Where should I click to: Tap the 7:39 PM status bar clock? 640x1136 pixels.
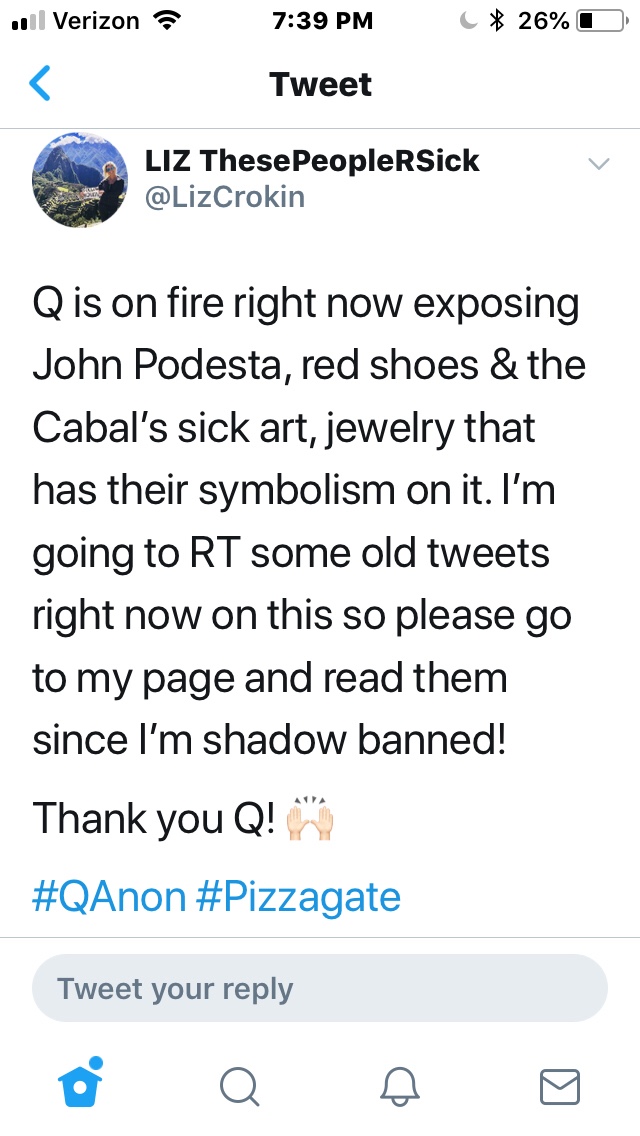(321, 21)
